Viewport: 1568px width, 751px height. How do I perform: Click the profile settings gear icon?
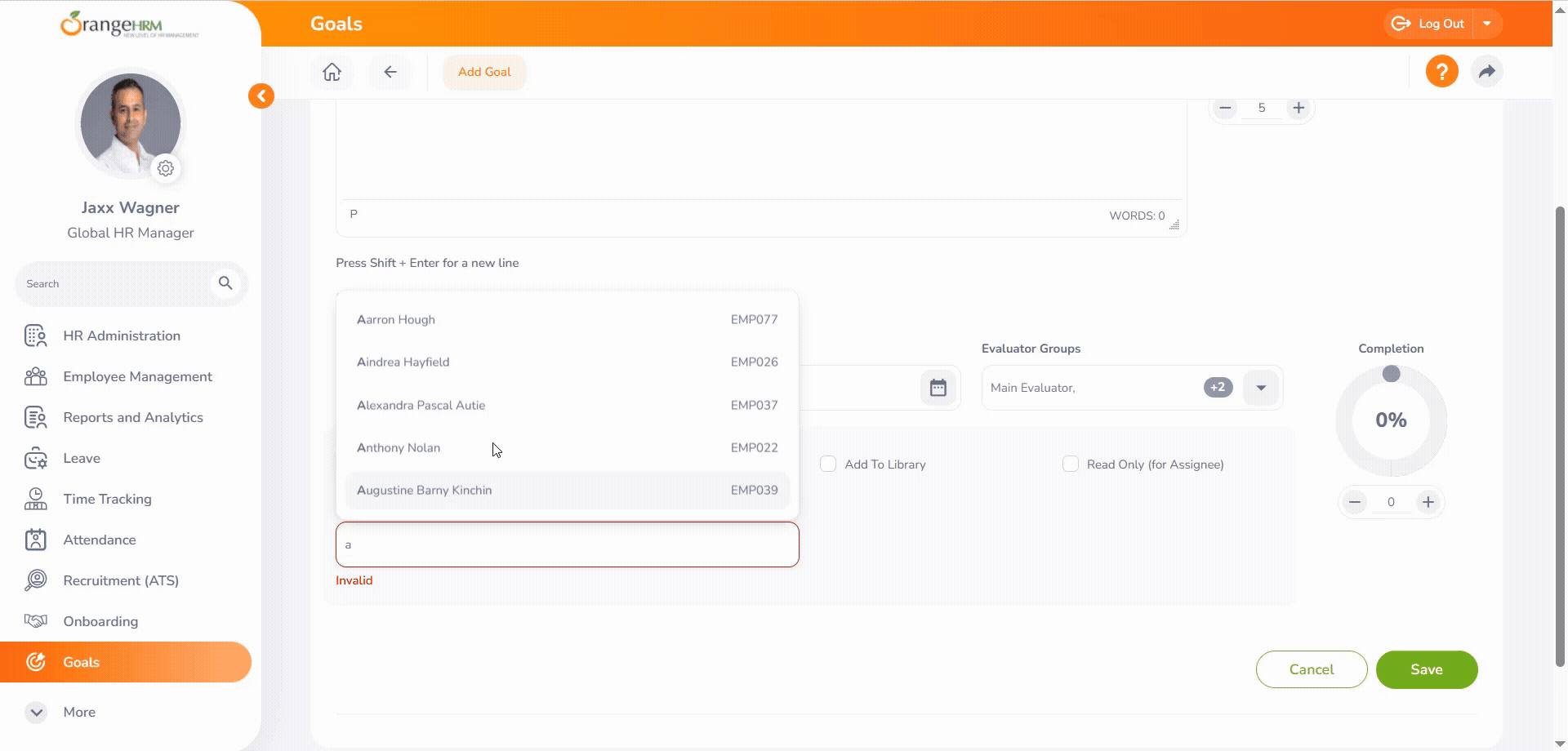pyautogui.click(x=166, y=168)
